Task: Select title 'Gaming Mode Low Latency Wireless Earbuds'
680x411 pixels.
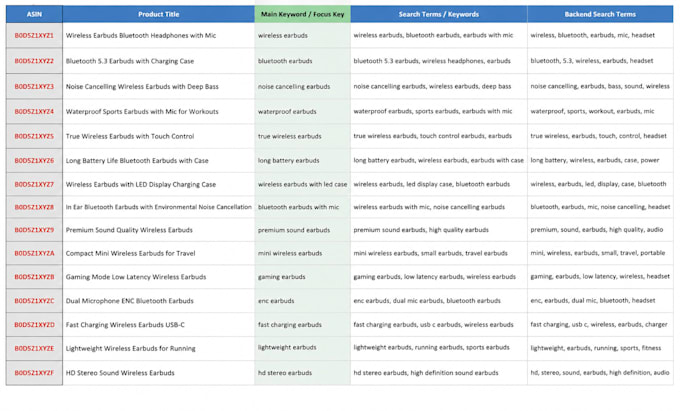Action: [x=136, y=277]
